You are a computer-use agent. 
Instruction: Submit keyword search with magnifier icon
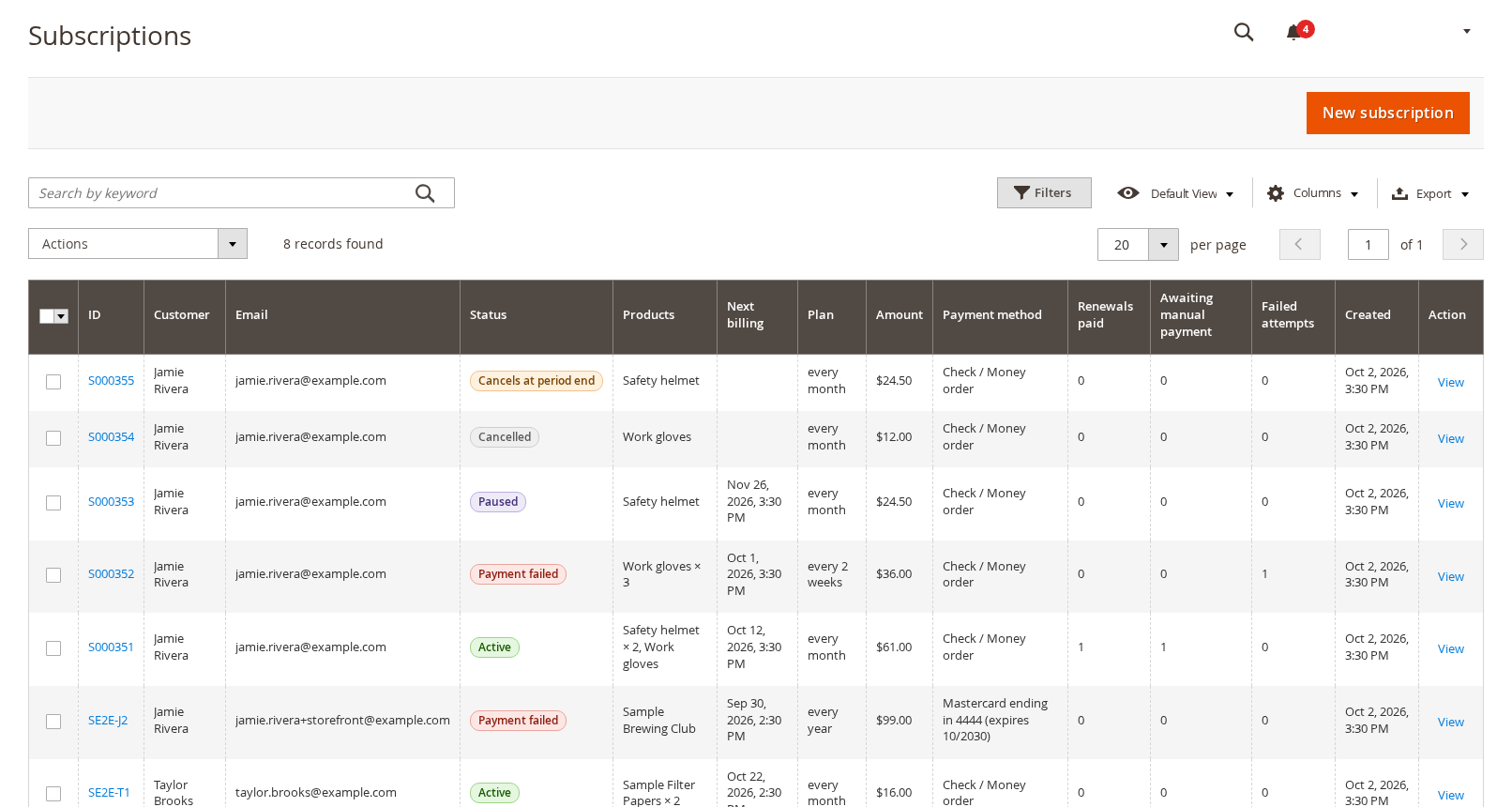(425, 193)
